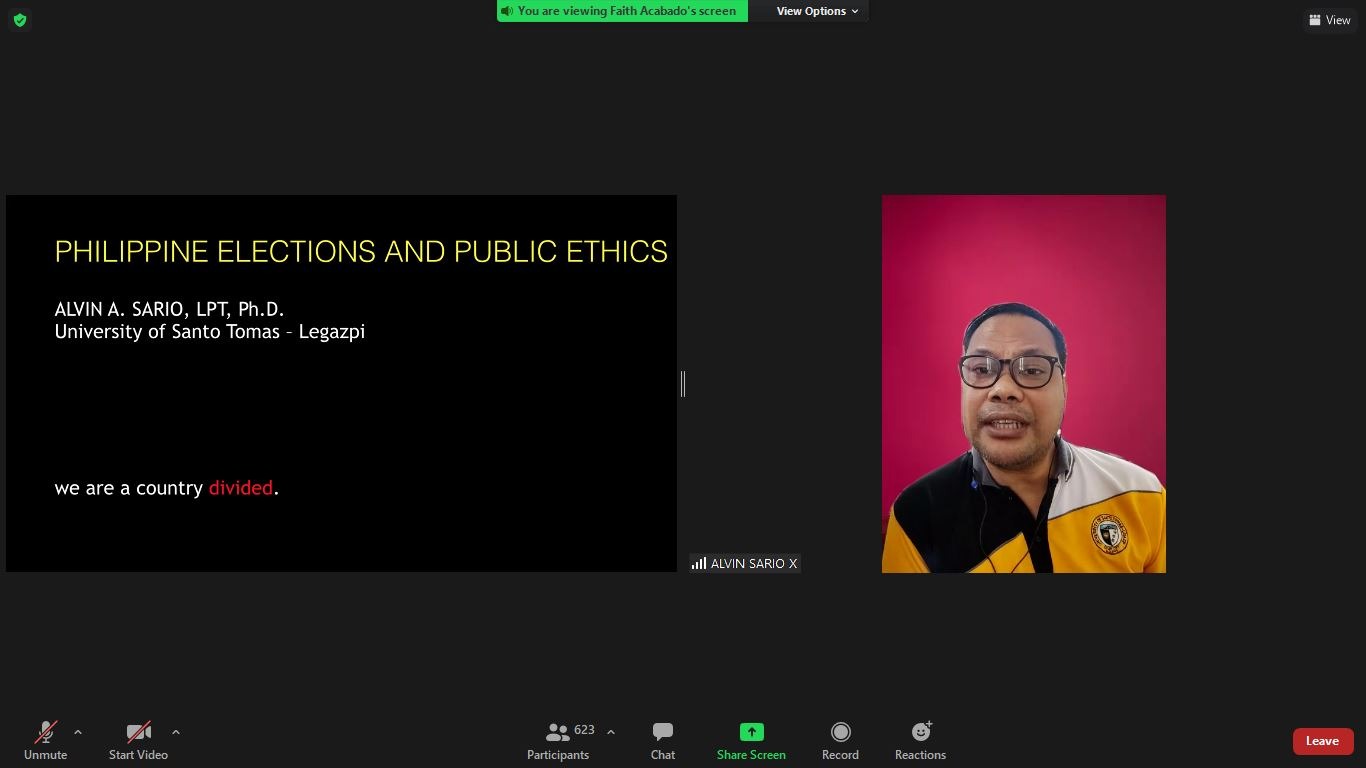Viewport: 1366px width, 768px height.
Task: Leave the meeting
Action: coord(1322,741)
